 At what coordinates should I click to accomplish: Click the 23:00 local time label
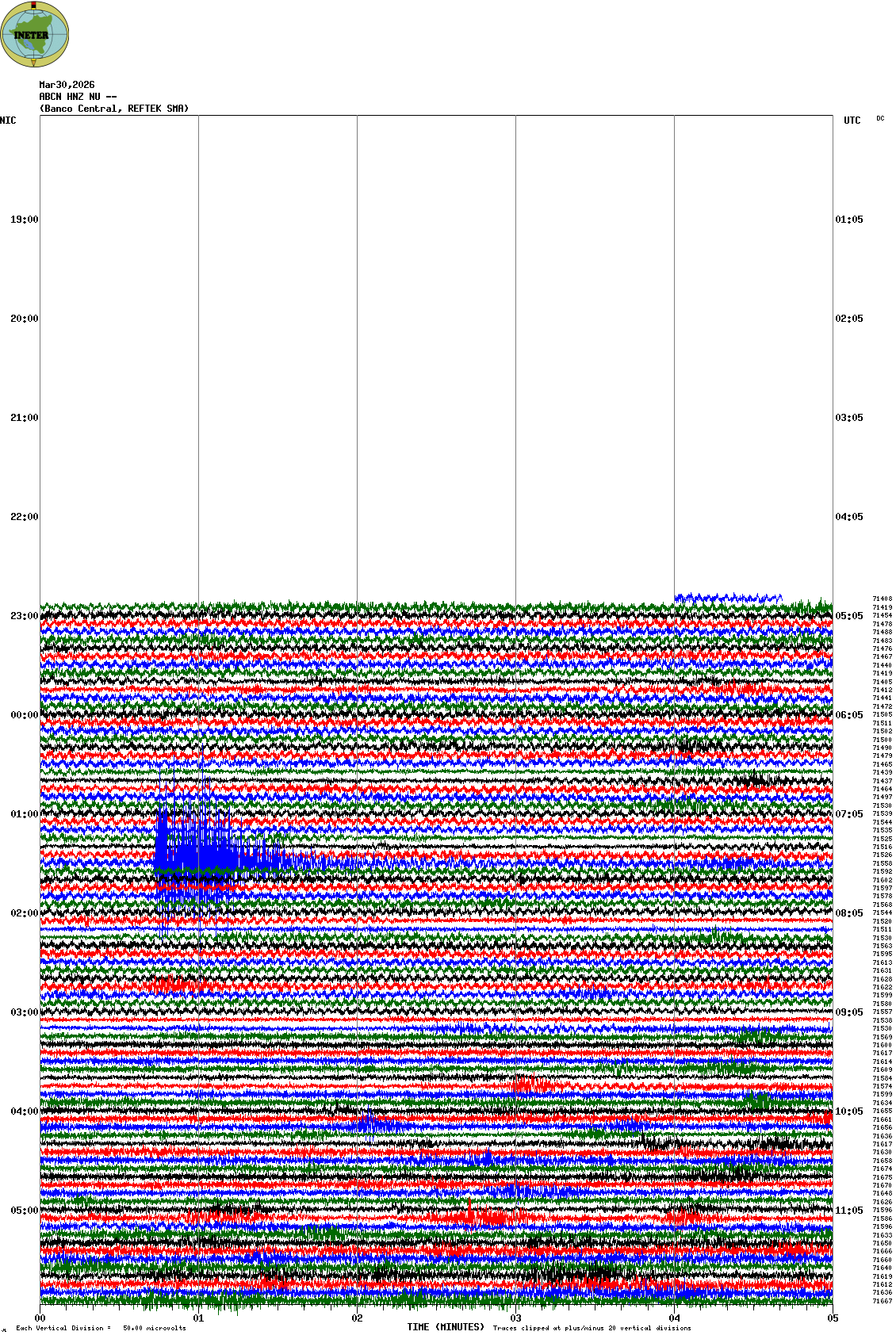click(24, 616)
